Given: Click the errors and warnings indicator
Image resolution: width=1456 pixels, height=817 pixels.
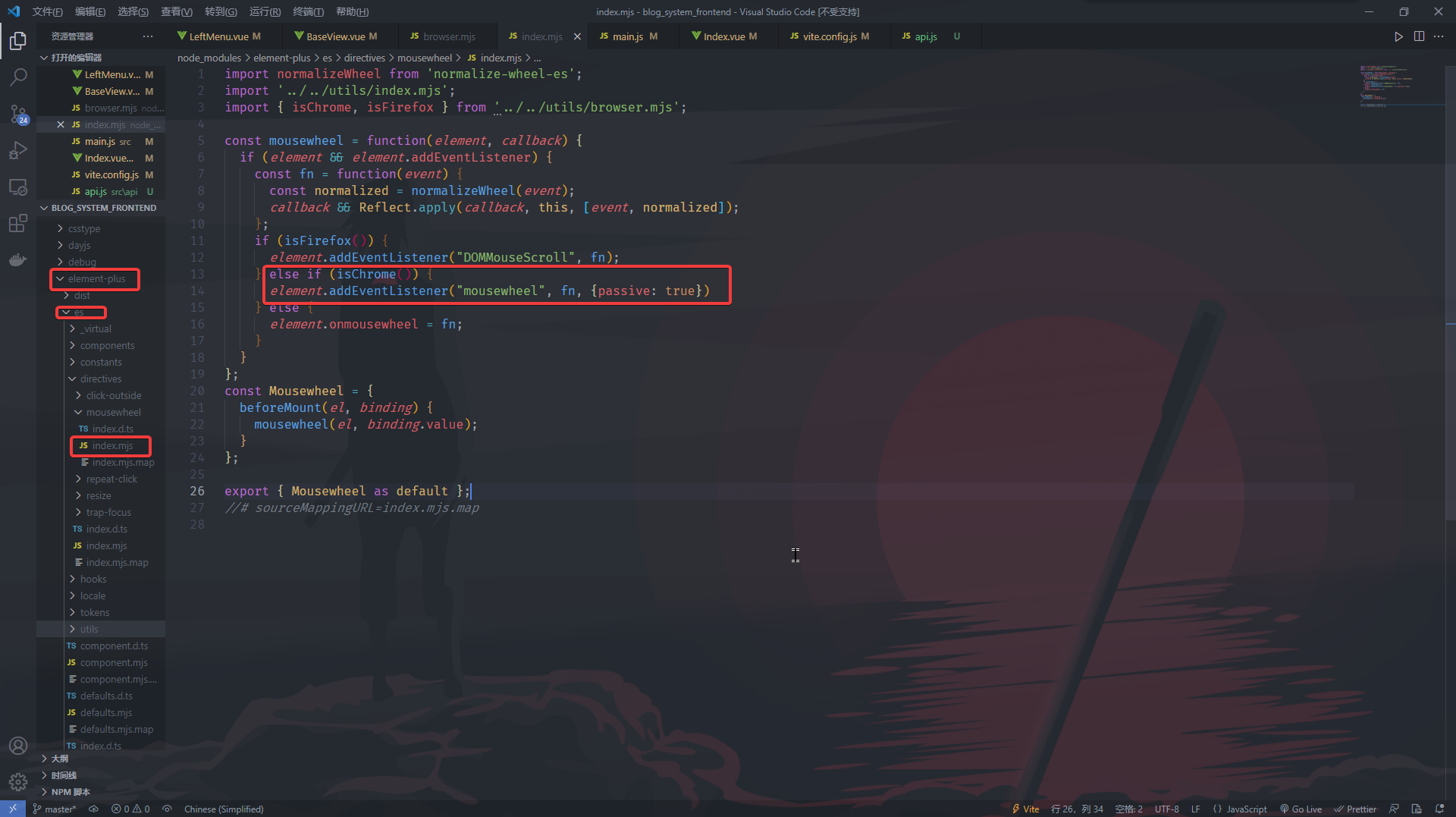Looking at the screenshot, I should [x=130, y=809].
